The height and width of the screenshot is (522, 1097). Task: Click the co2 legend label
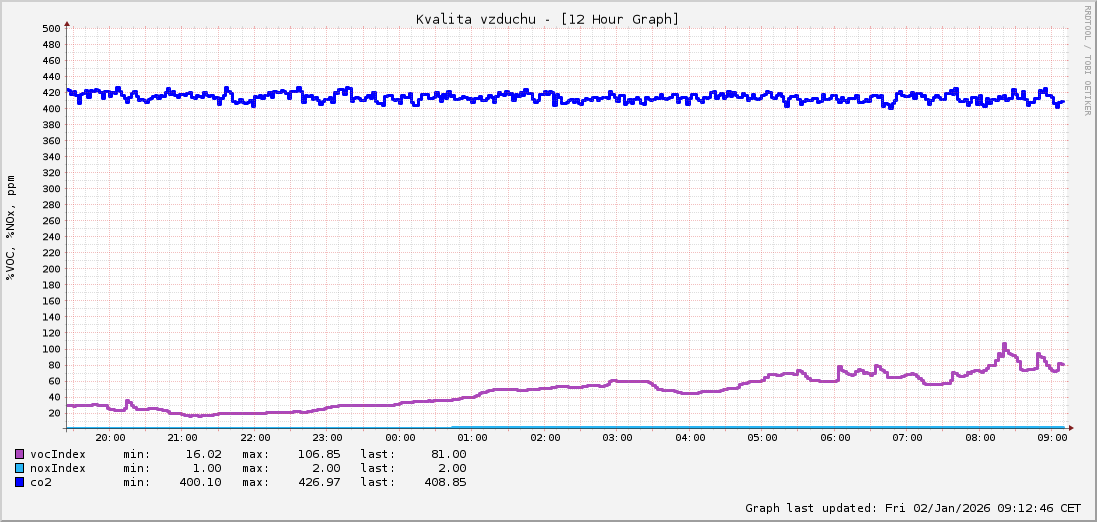pyautogui.click(x=41, y=482)
